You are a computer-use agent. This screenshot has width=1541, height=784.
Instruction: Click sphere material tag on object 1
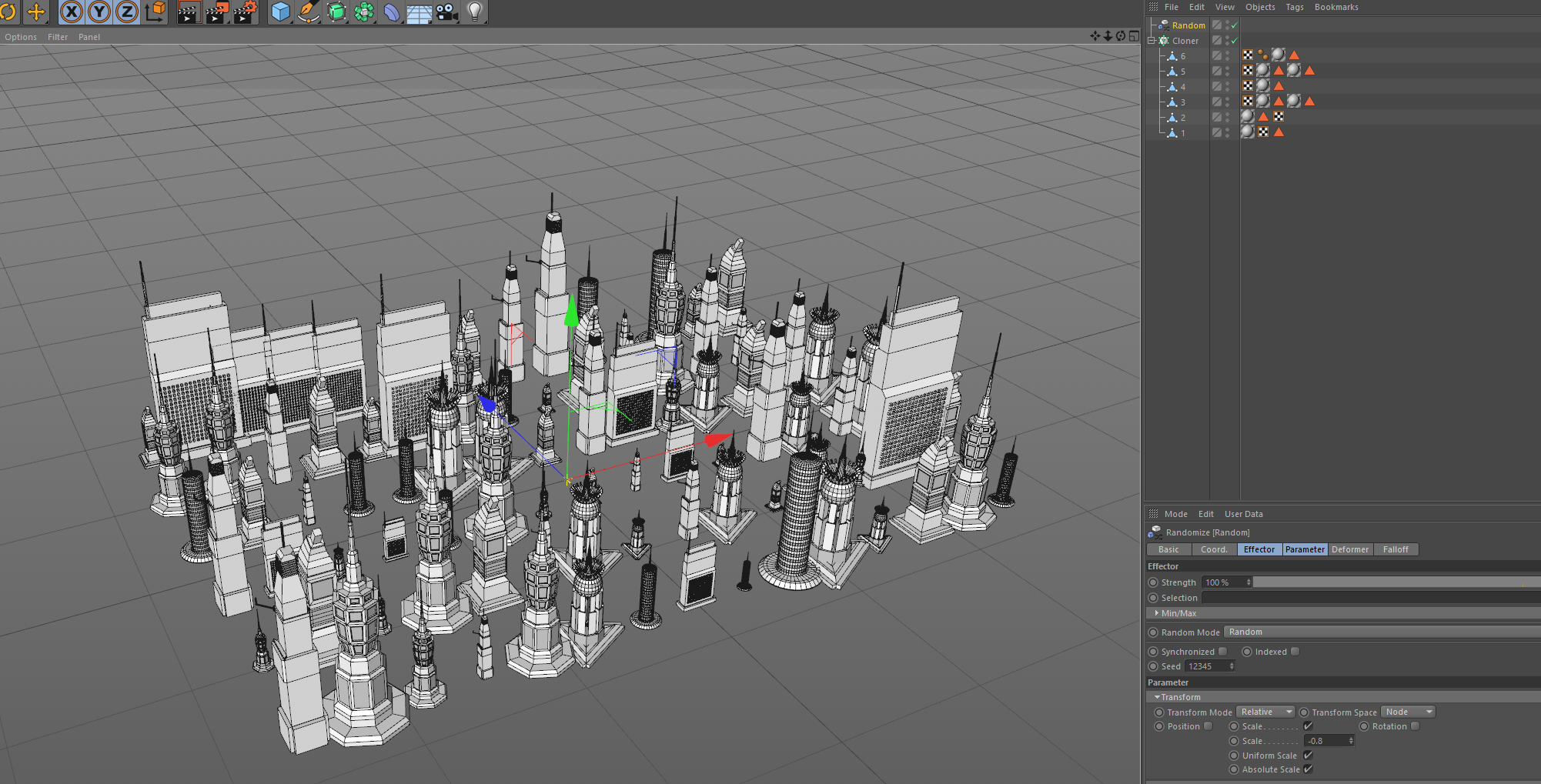click(1248, 132)
